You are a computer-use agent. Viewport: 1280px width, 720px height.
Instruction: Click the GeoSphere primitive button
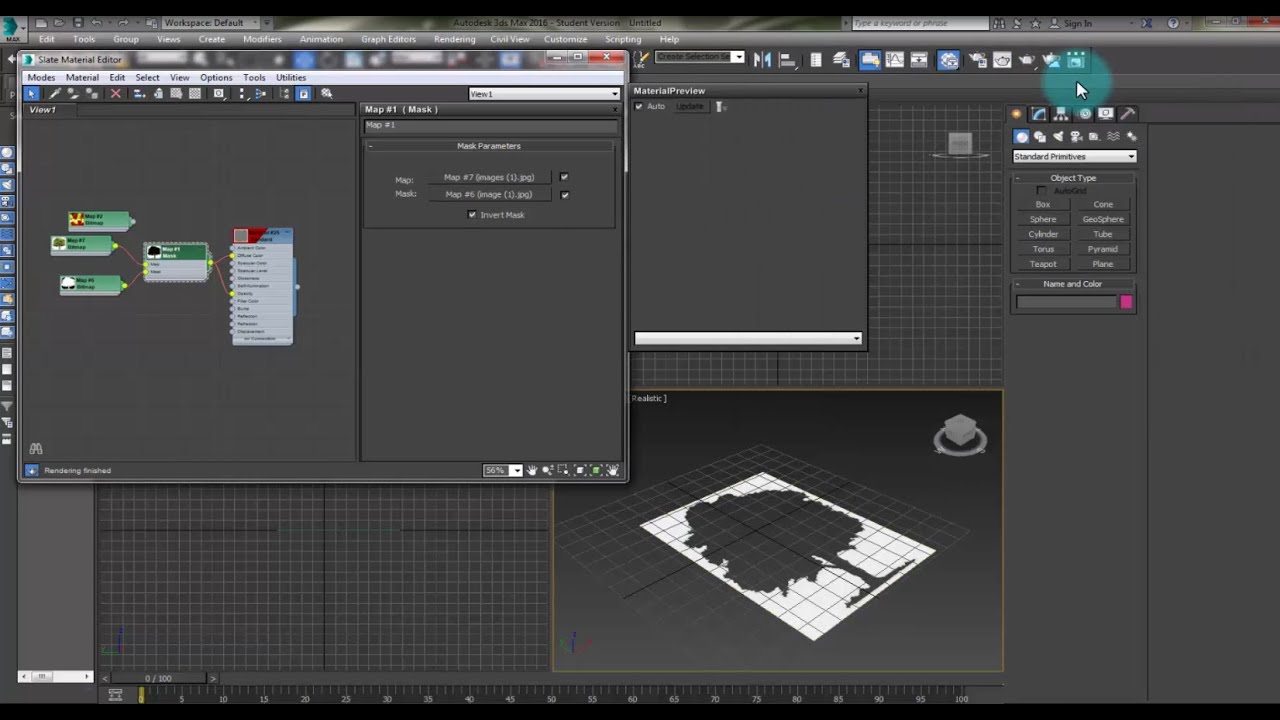click(x=1103, y=219)
